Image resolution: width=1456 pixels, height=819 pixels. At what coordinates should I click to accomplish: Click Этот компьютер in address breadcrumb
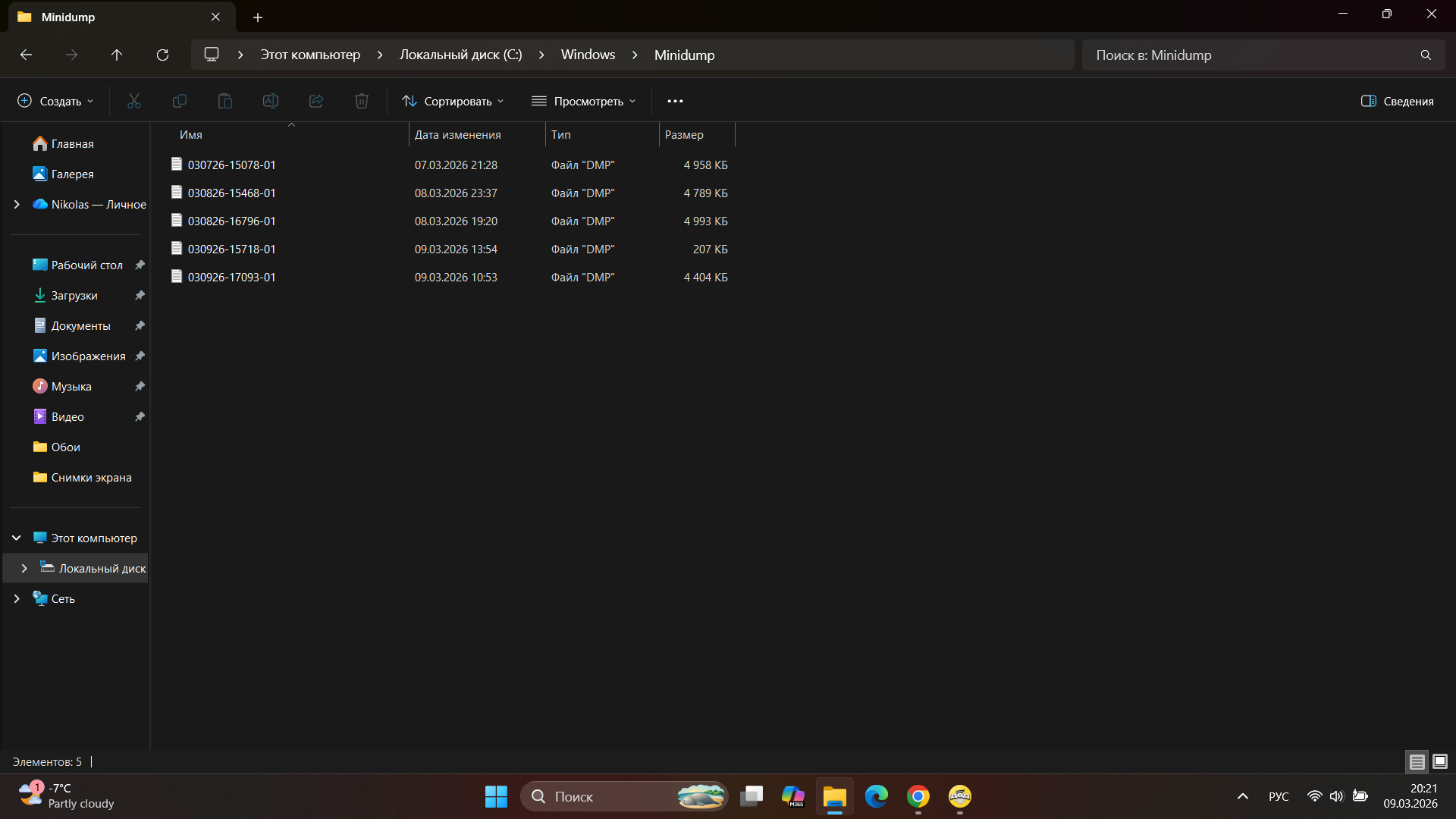310,55
